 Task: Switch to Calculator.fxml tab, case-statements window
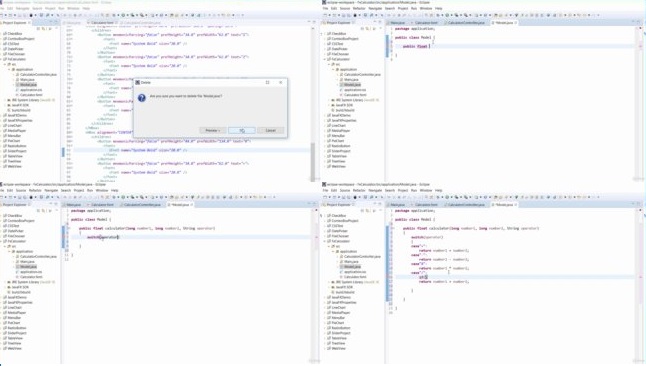pos(426,205)
